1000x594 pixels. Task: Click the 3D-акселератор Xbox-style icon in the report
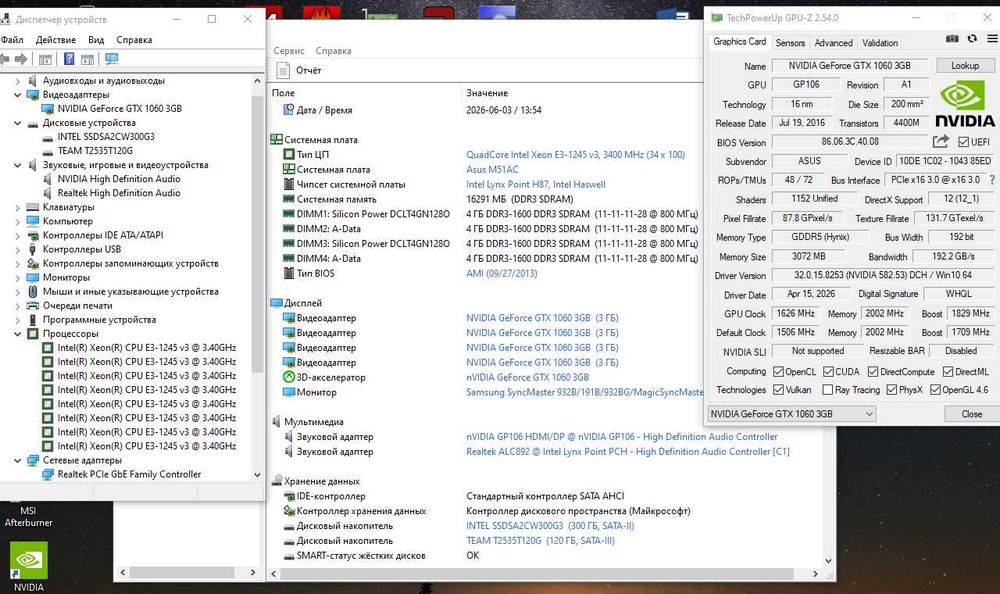[288, 377]
